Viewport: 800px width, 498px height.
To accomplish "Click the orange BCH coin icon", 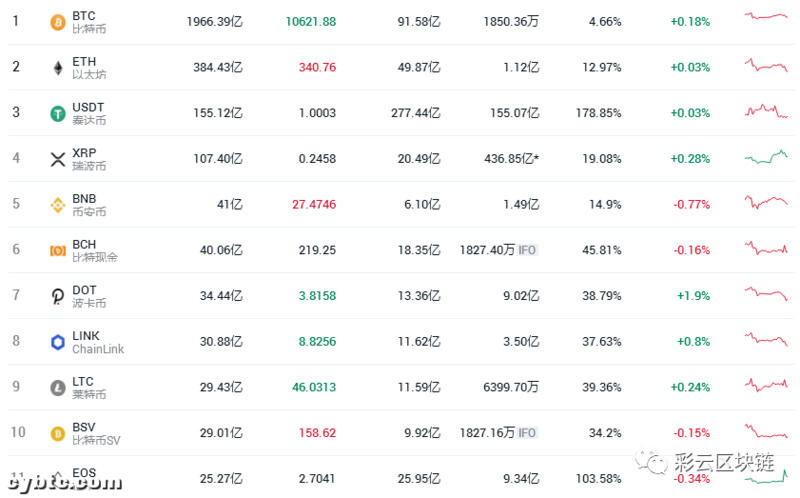I will tap(58, 250).
